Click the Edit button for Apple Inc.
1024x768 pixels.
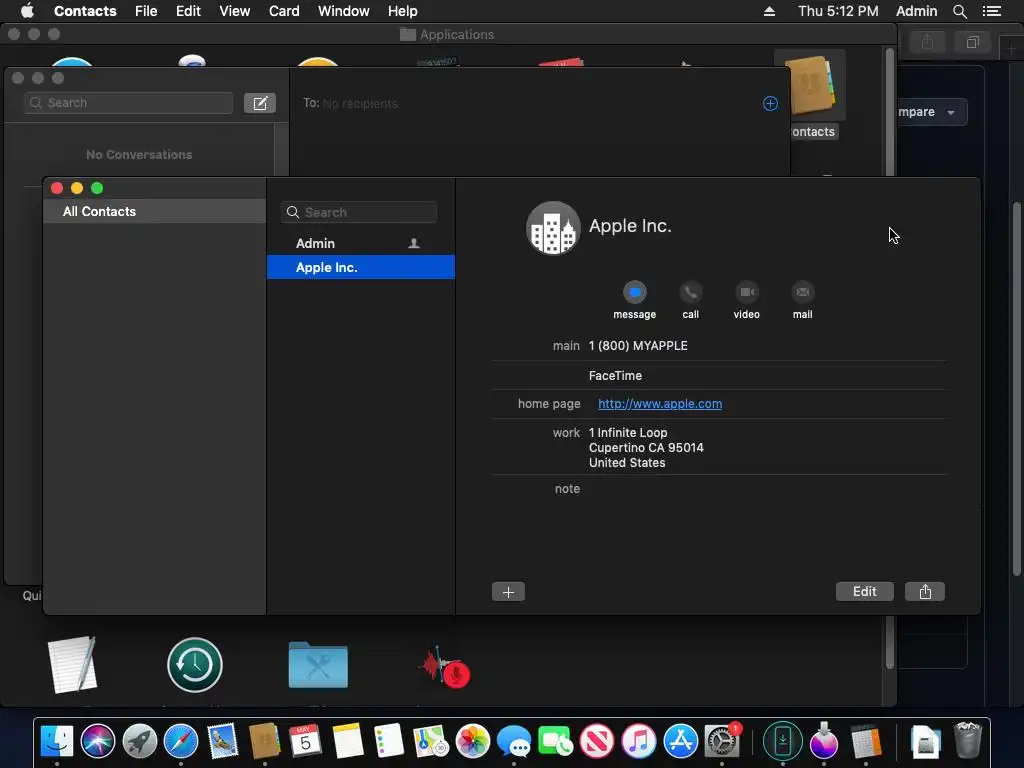click(x=865, y=592)
